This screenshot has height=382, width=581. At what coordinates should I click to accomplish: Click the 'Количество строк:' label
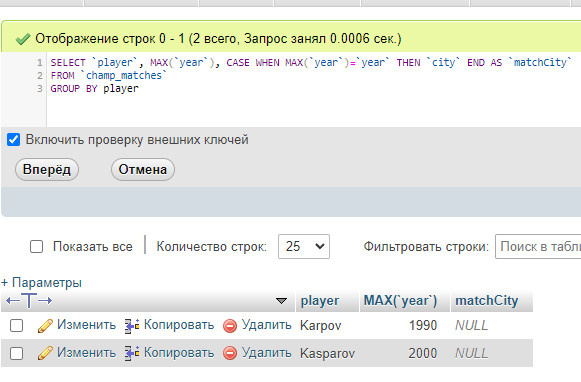point(212,246)
